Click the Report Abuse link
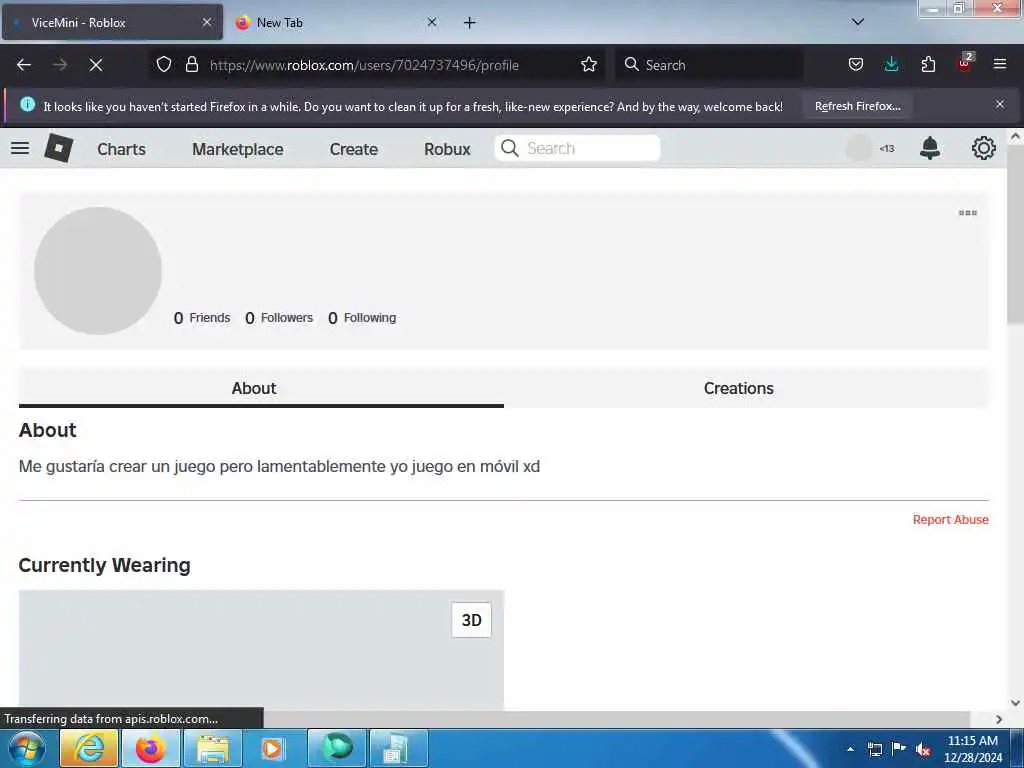 tap(950, 519)
